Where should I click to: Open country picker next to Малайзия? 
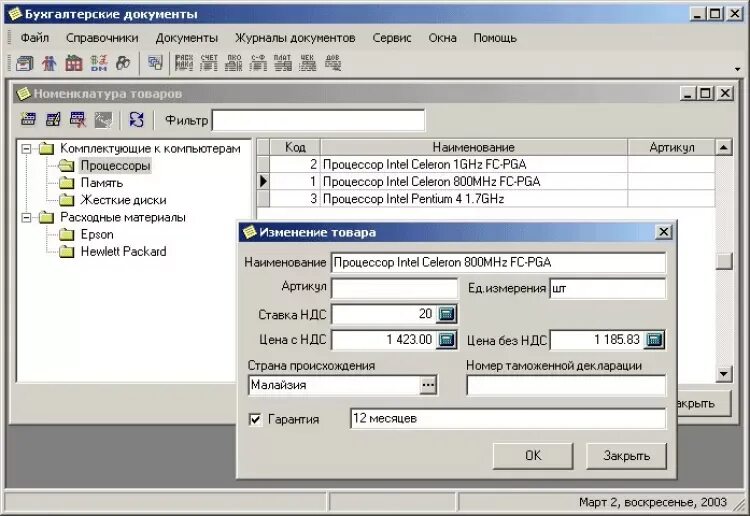click(x=428, y=385)
